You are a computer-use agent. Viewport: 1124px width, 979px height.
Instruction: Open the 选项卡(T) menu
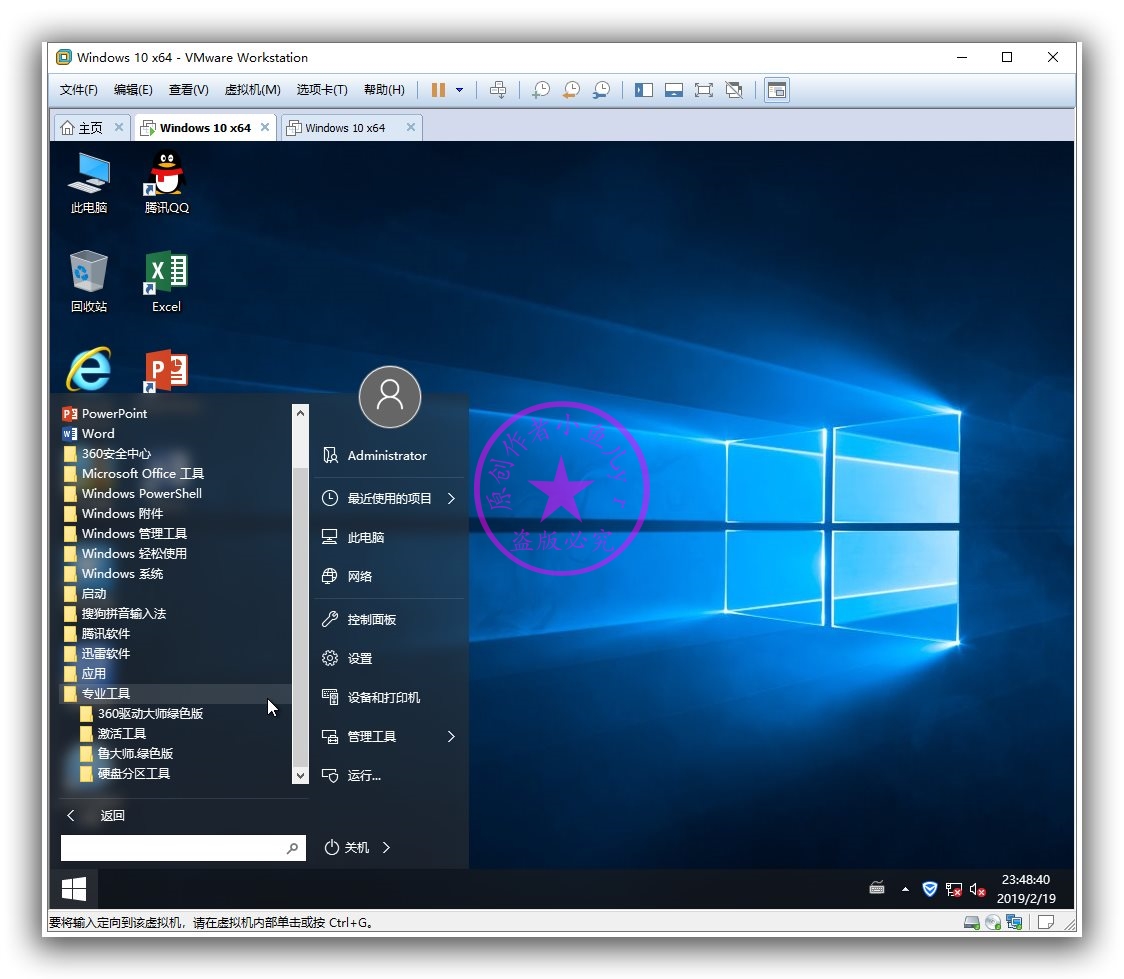point(322,90)
